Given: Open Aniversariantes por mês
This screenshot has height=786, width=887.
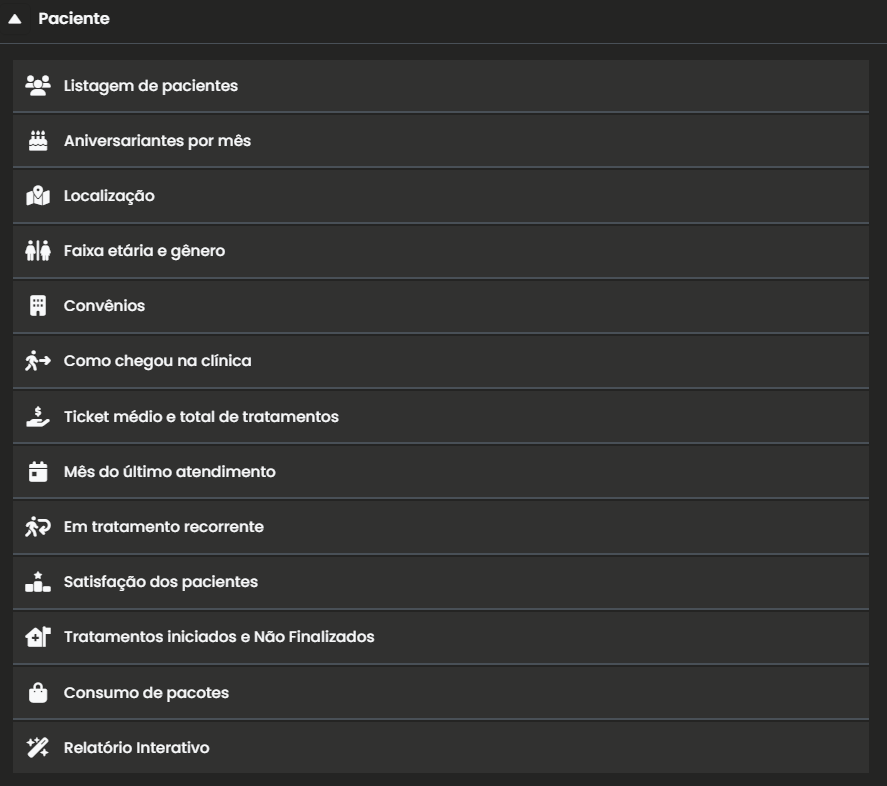Looking at the screenshot, I should [157, 141].
